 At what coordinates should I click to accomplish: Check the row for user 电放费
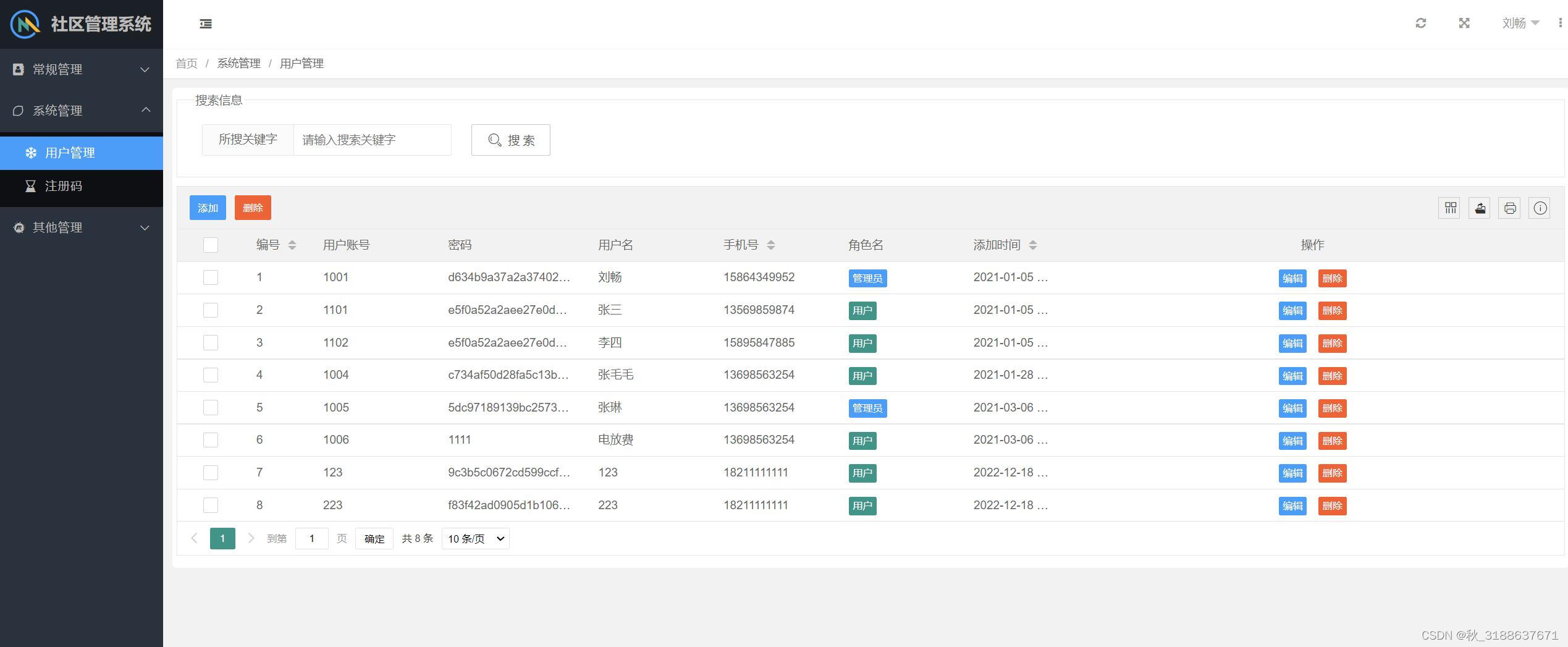(x=211, y=440)
